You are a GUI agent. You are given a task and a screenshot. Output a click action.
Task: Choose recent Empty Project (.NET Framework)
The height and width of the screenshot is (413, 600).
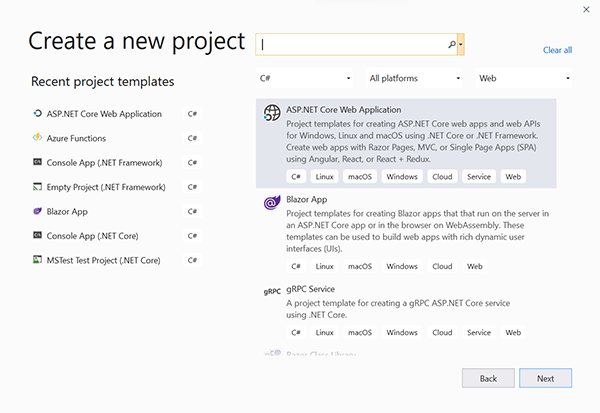click(106, 187)
